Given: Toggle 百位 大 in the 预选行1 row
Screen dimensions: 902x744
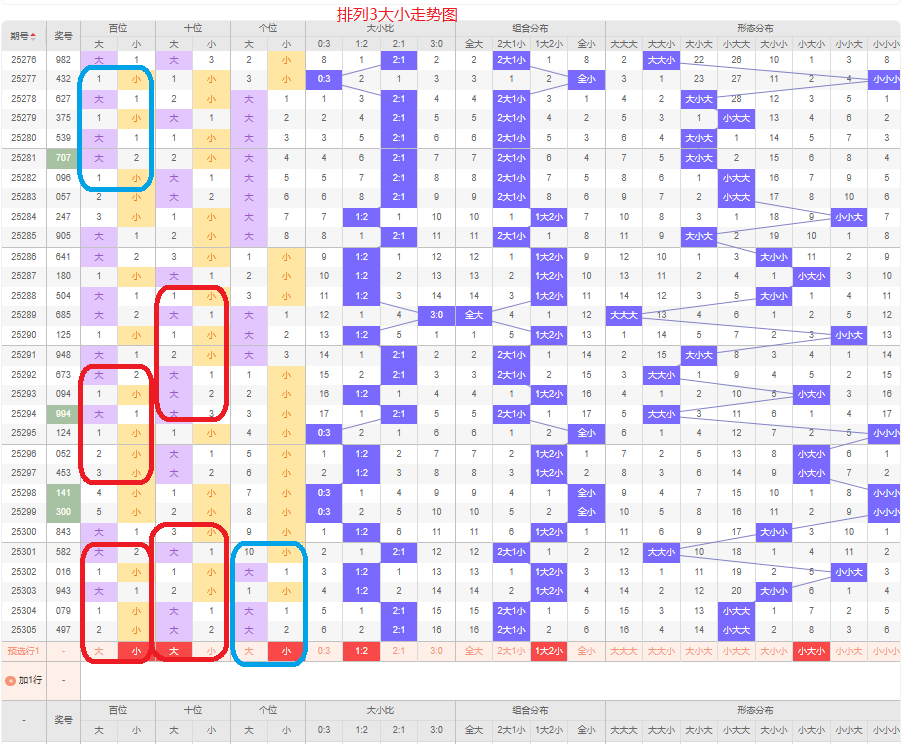Looking at the screenshot, I should pyautogui.click(x=99, y=651).
